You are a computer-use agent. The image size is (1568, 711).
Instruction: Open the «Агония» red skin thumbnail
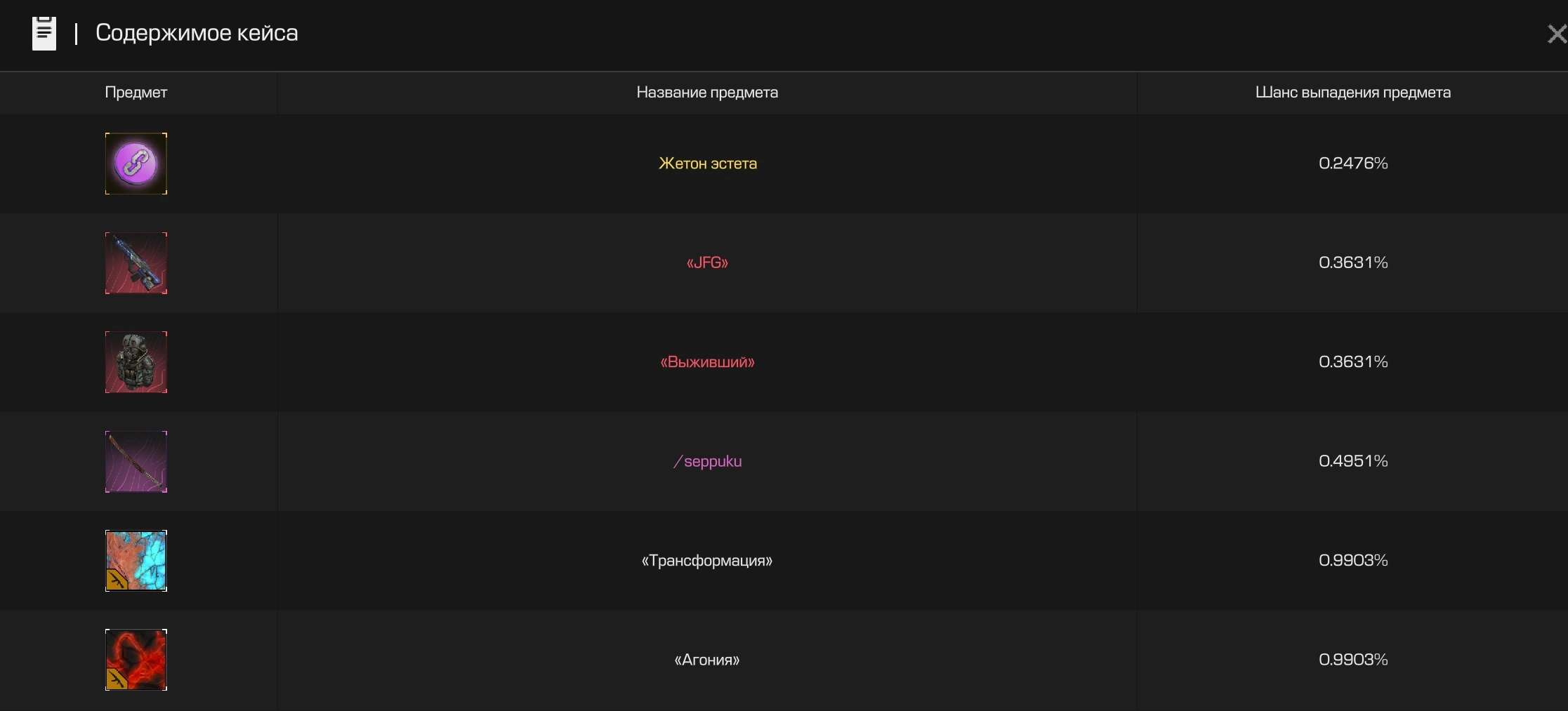pos(136,660)
